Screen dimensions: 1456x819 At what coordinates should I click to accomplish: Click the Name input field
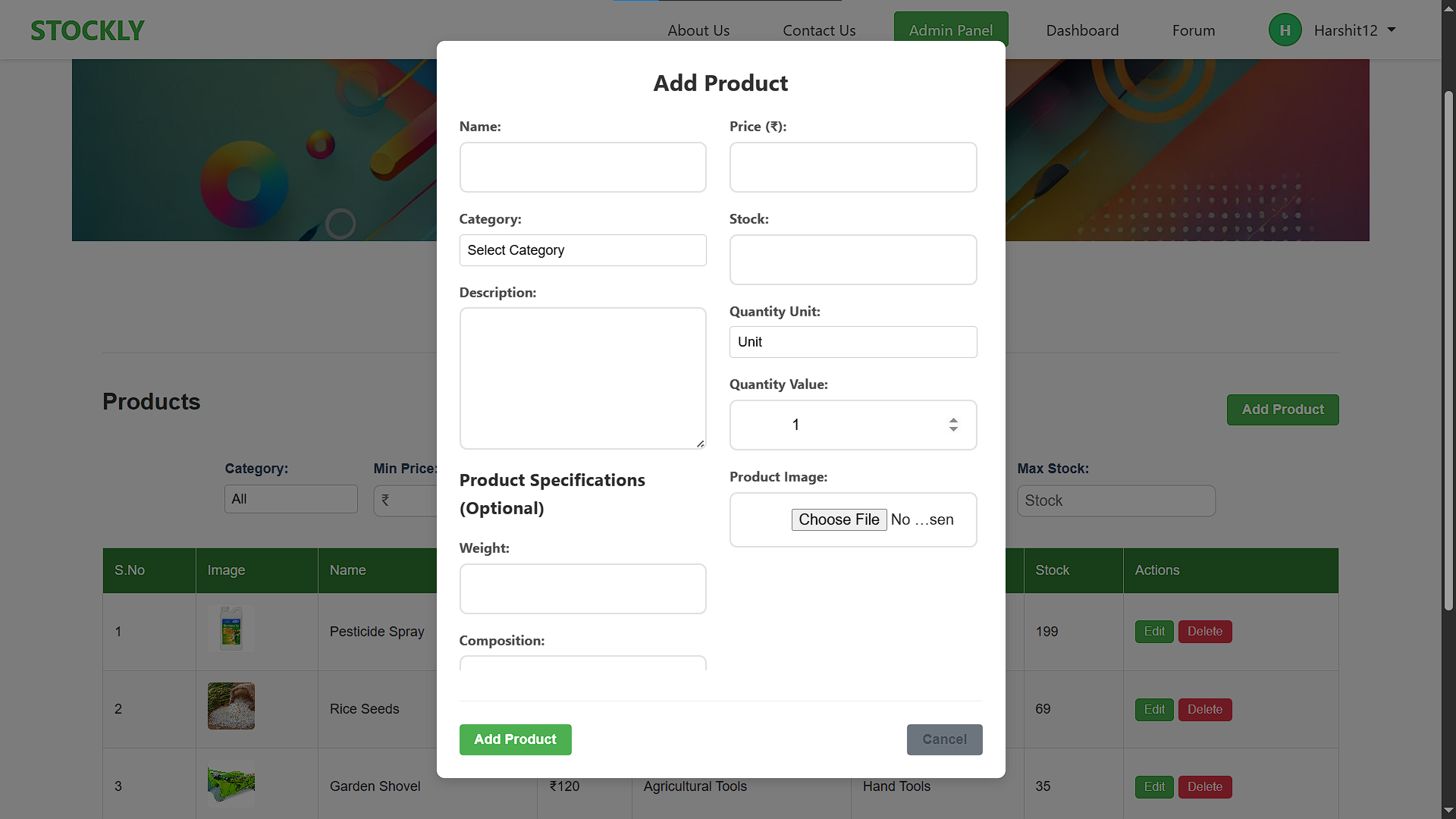pos(582,167)
